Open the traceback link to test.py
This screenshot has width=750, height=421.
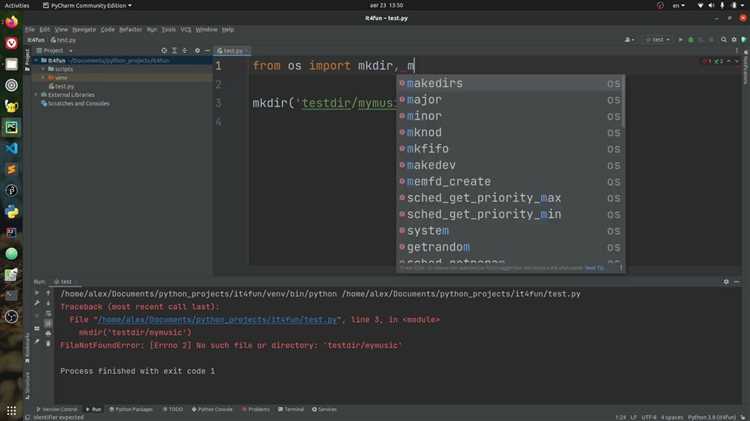coord(217,320)
